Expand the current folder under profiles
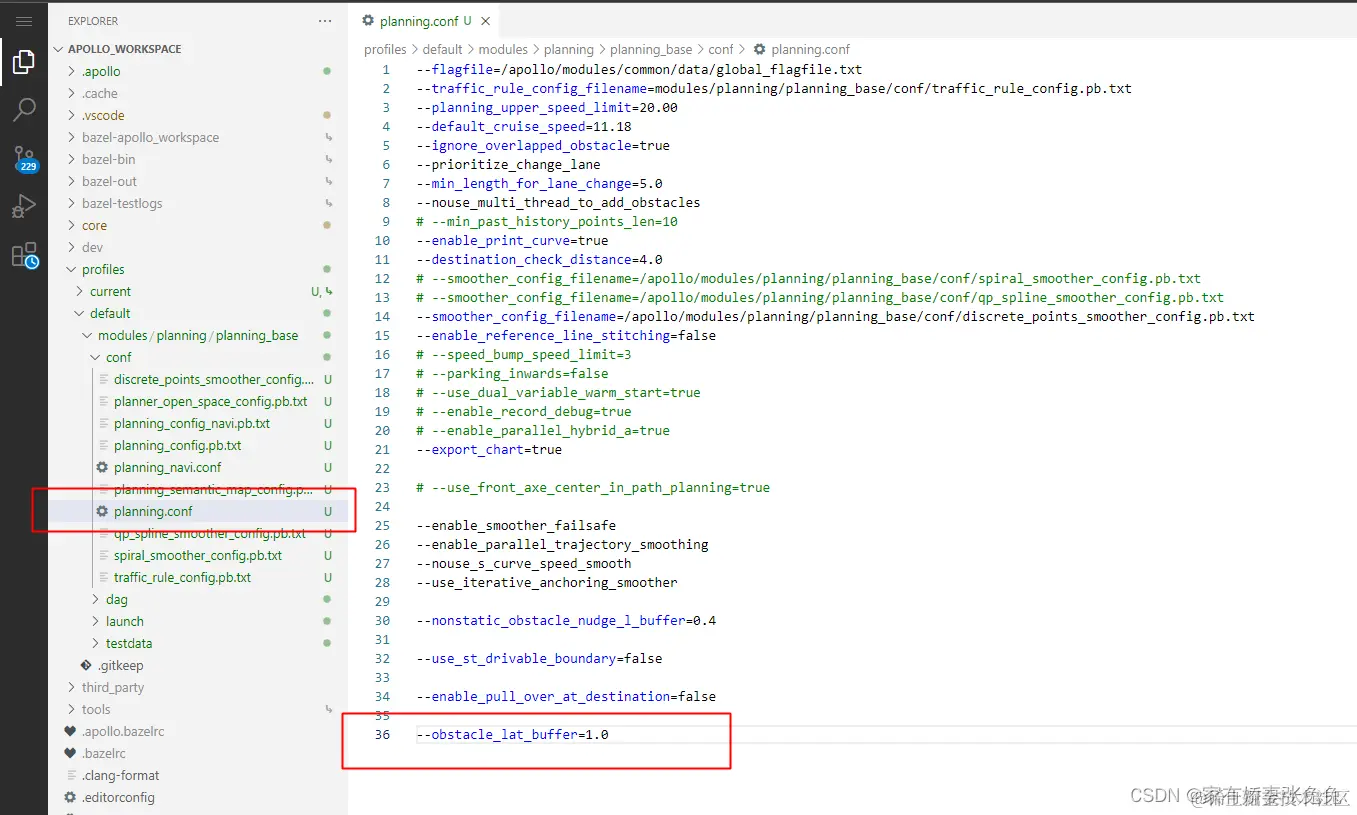 [110, 291]
